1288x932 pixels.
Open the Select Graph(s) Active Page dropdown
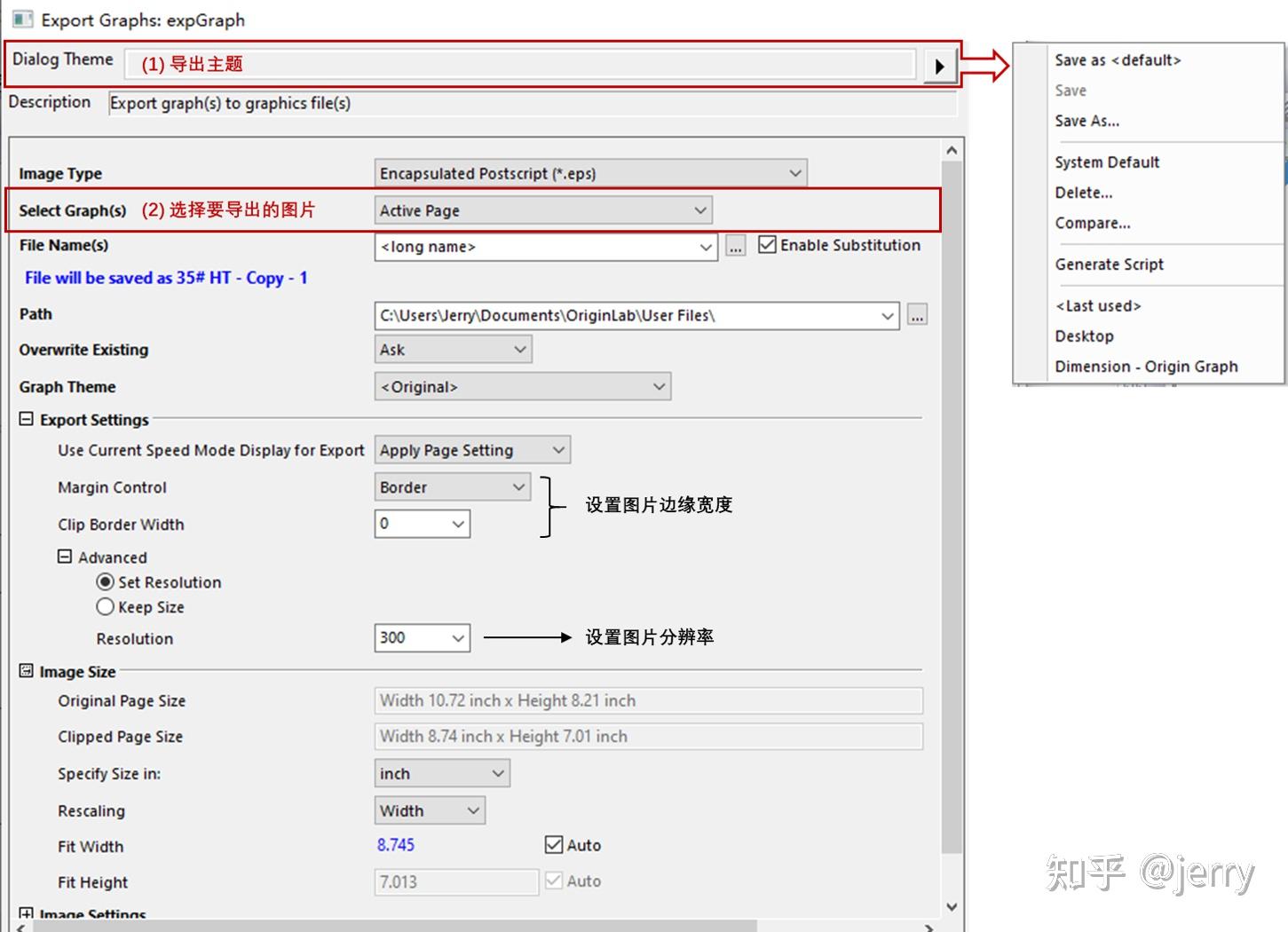(543, 210)
